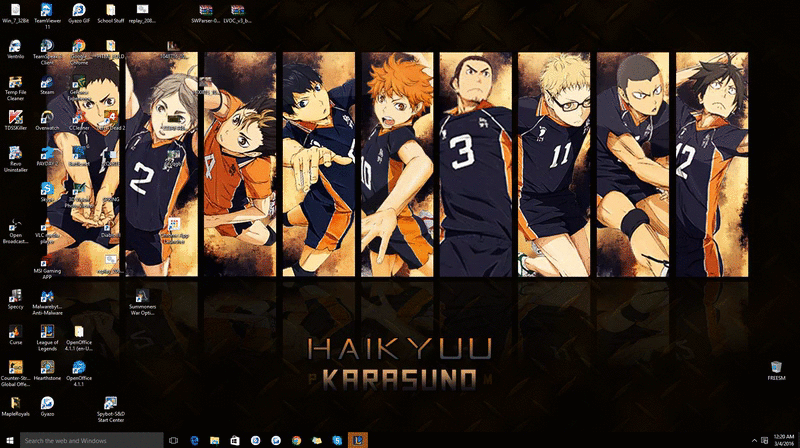Launch the Curse desktop shortcut

15,335
